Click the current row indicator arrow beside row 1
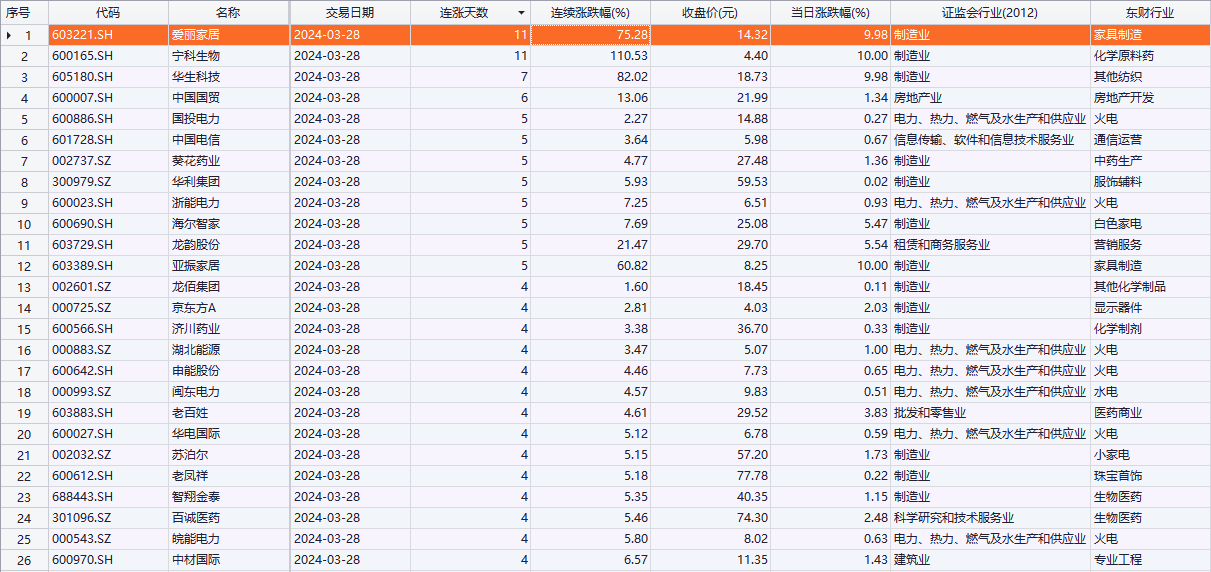 click(x=10, y=35)
